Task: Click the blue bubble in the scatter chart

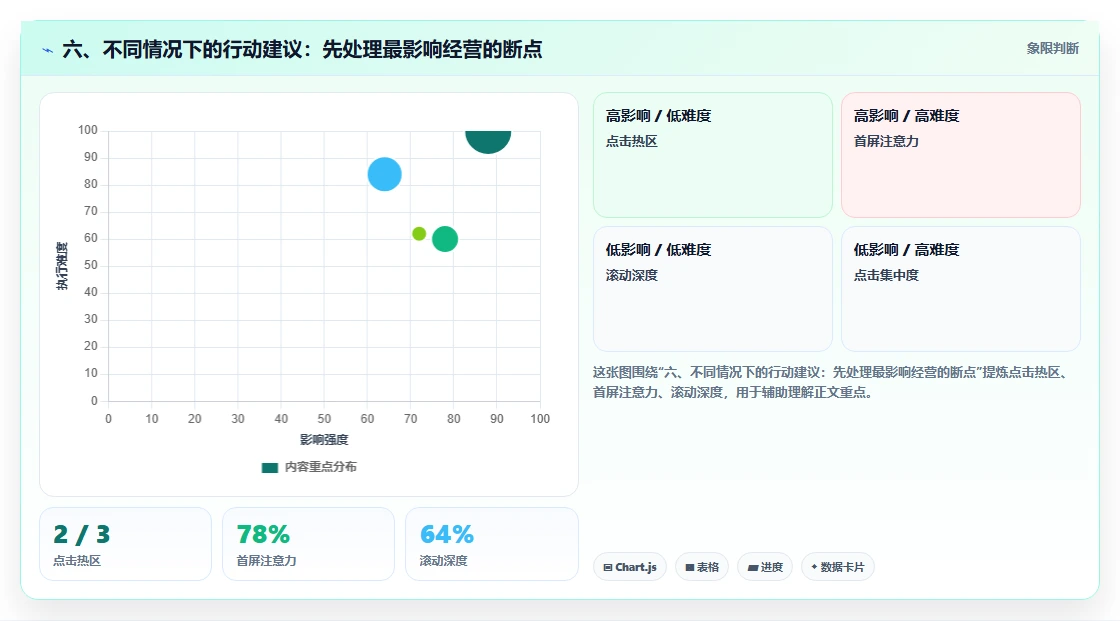Action: (384, 174)
